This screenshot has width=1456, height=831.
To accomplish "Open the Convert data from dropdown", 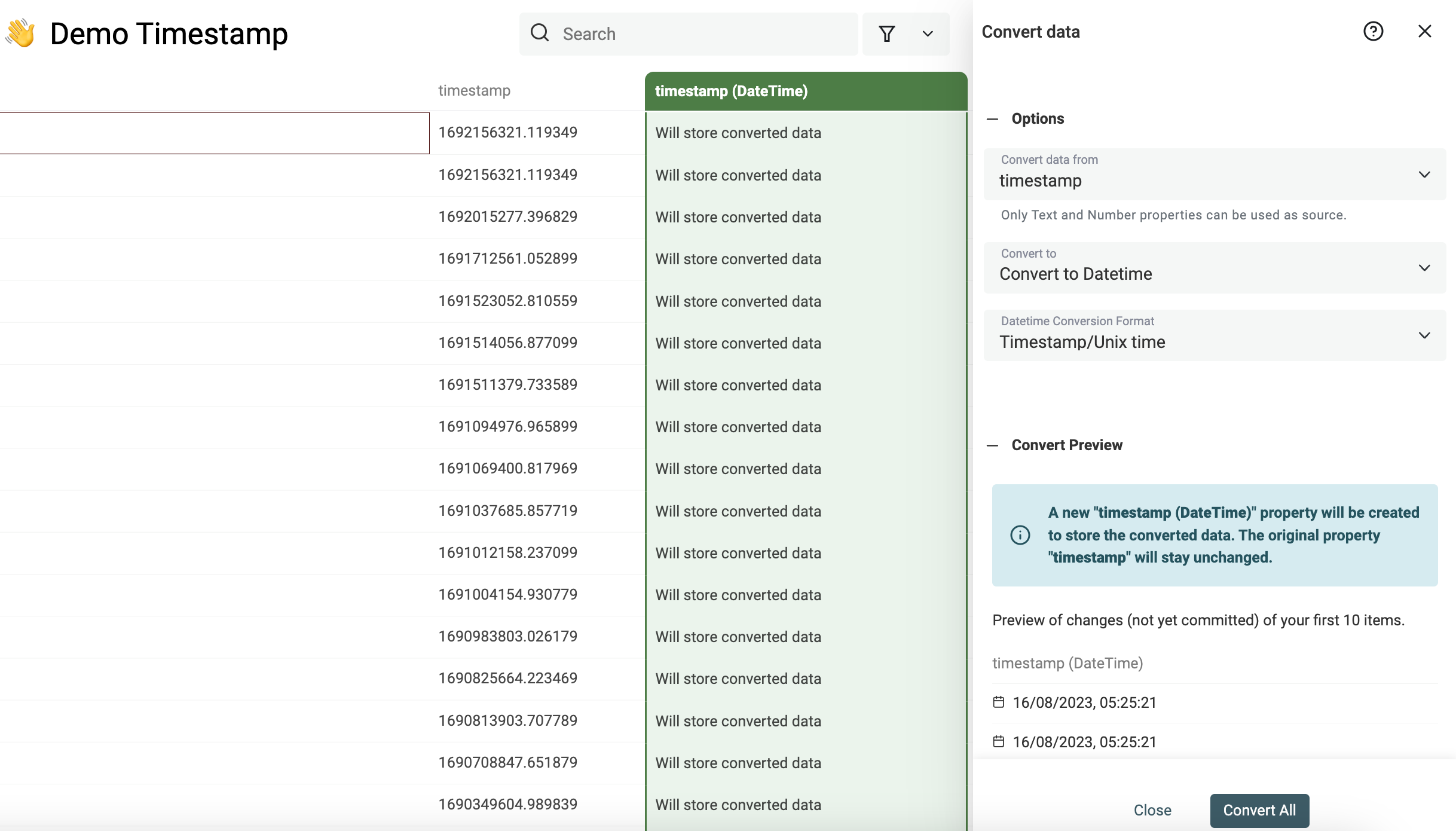I will 1424,175.
